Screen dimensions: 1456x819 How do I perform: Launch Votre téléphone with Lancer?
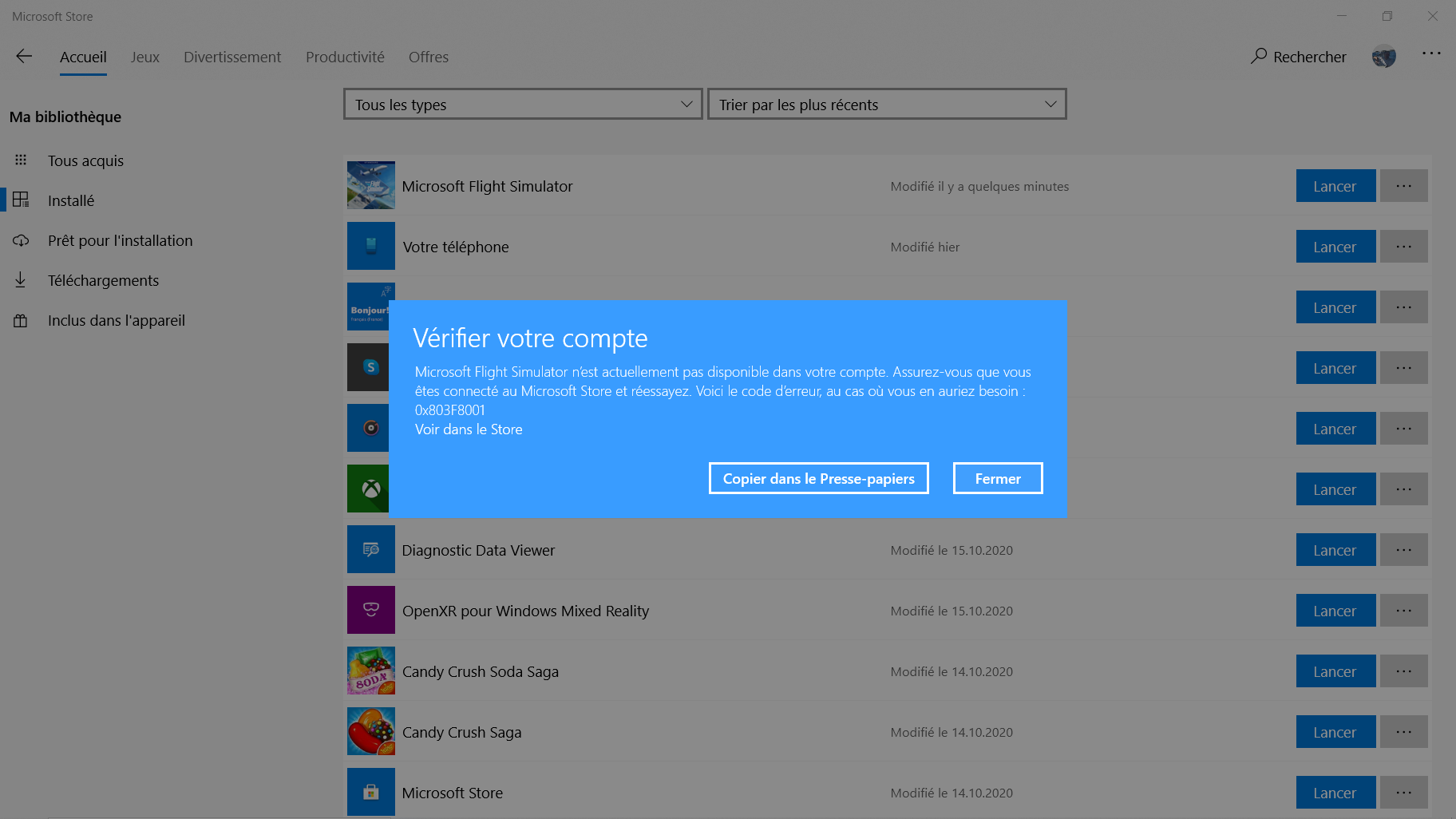[x=1335, y=247]
